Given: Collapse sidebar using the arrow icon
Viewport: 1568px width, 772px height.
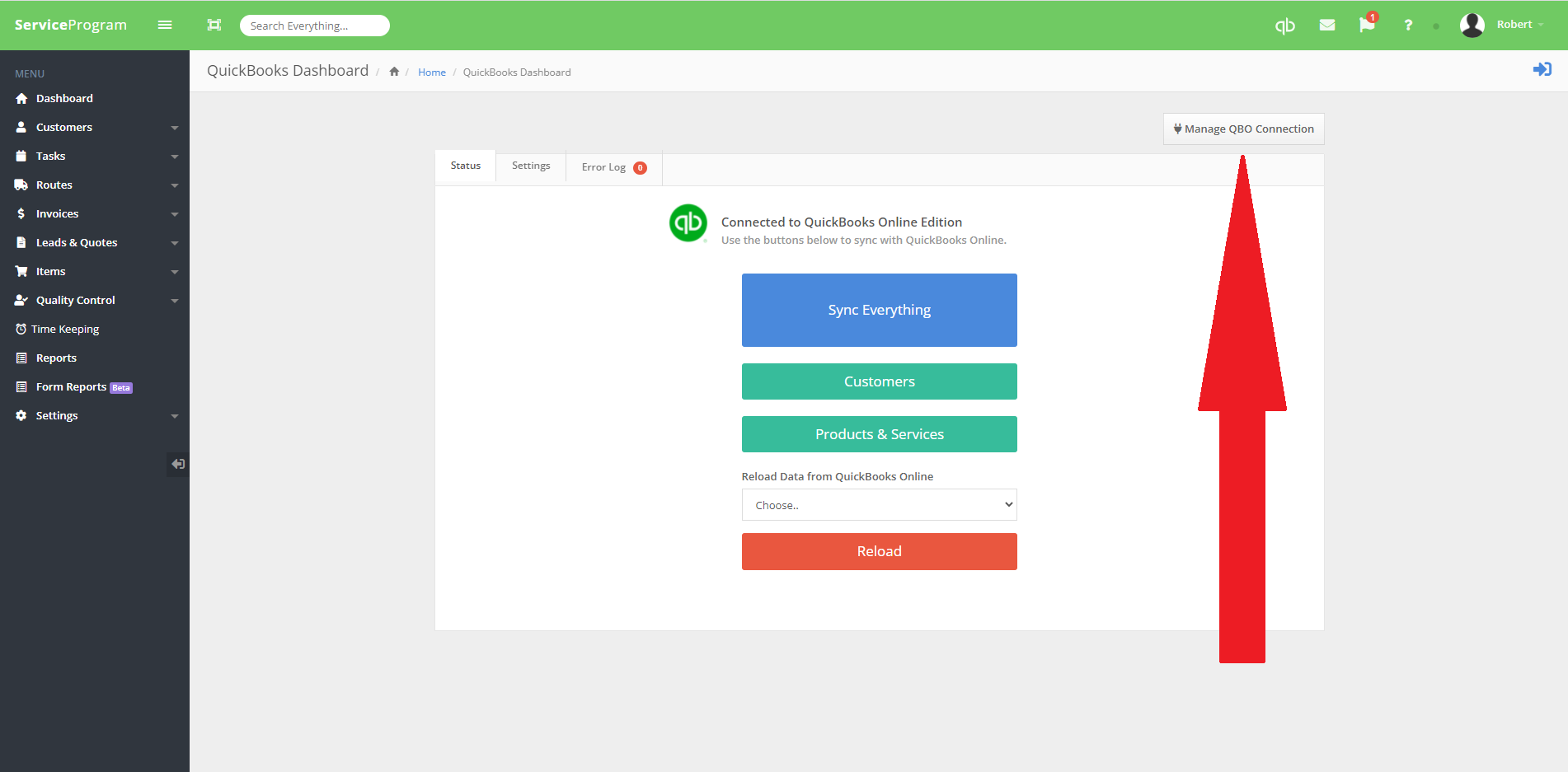Looking at the screenshot, I should click(x=177, y=464).
